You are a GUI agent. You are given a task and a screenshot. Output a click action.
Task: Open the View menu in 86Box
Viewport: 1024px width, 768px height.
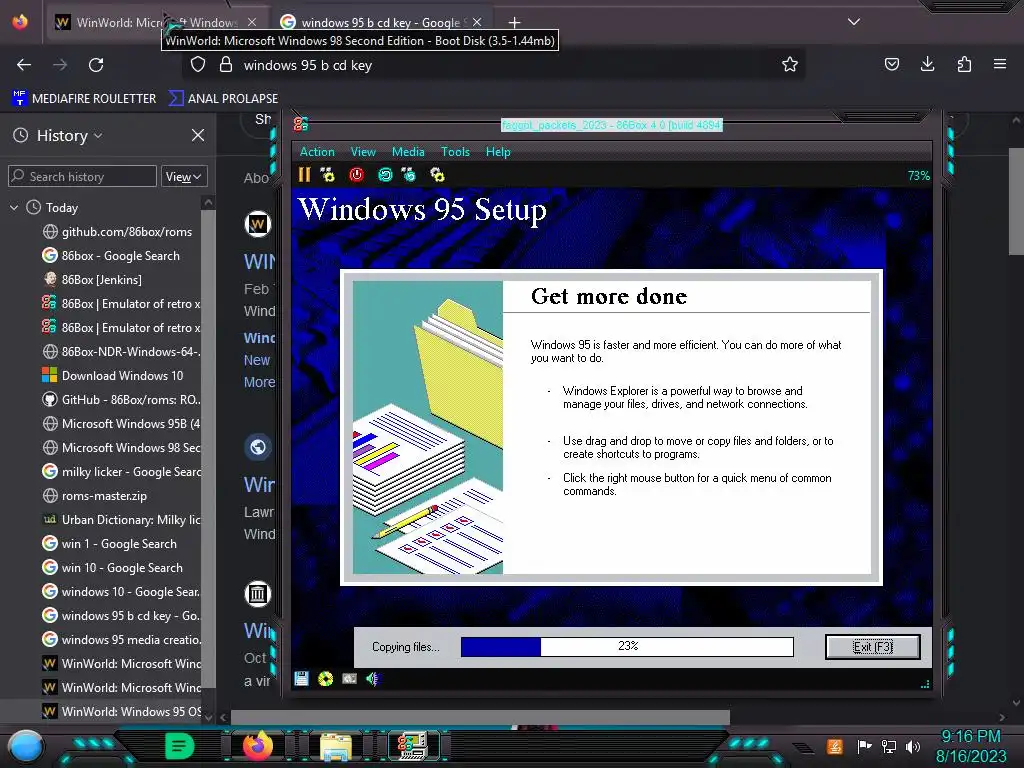pyautogui.click(x=363, y=152)
